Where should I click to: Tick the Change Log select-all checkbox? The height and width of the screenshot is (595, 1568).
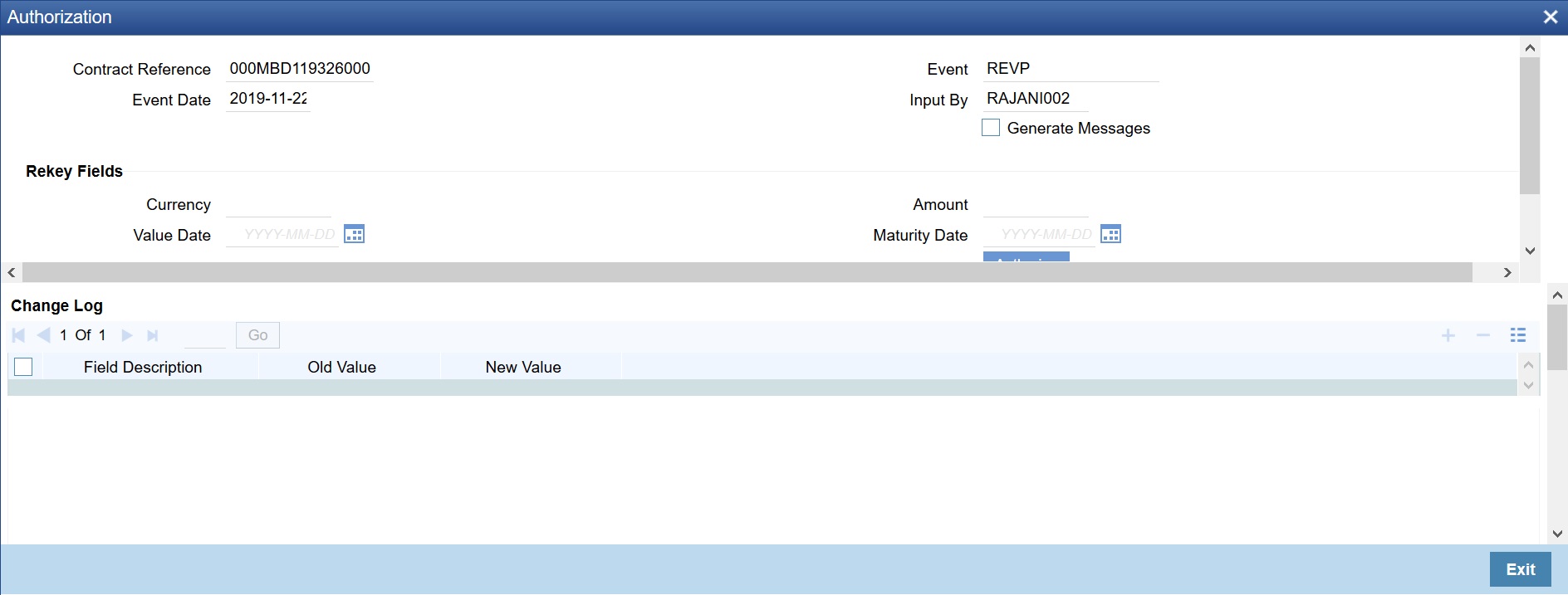click(x=23, y=367)
